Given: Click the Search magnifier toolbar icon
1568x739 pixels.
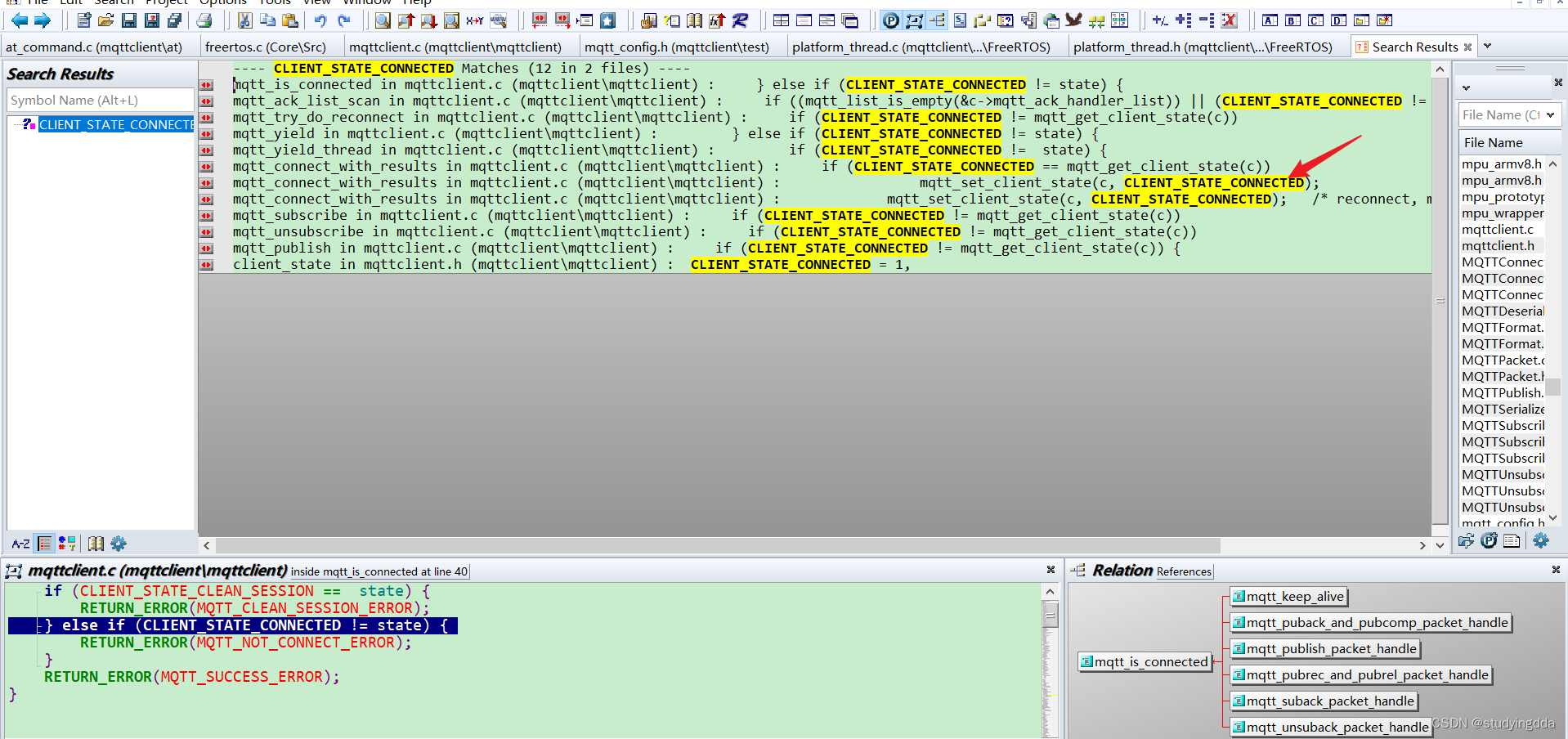Looking at the screenshot, I should pyautogui.click(x=383, y=20).
